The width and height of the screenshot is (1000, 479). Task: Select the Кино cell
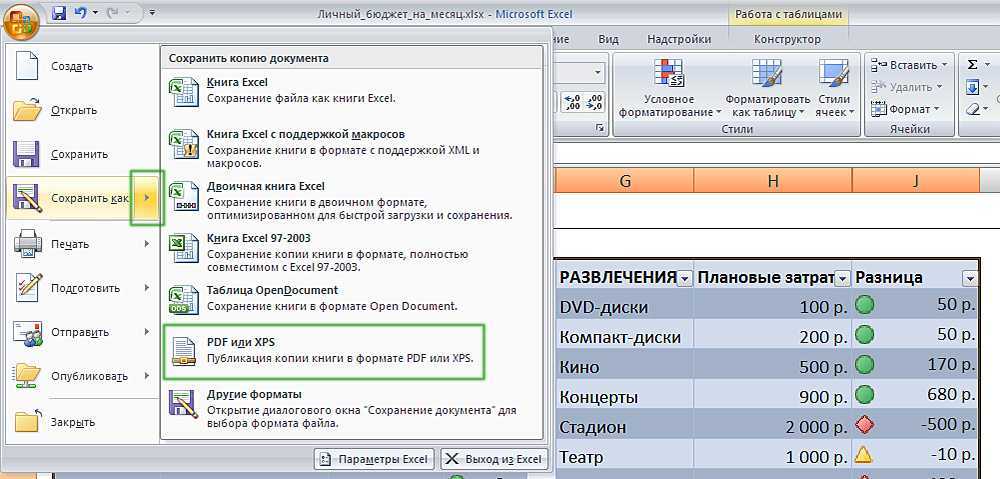click(x=624, y=367)
